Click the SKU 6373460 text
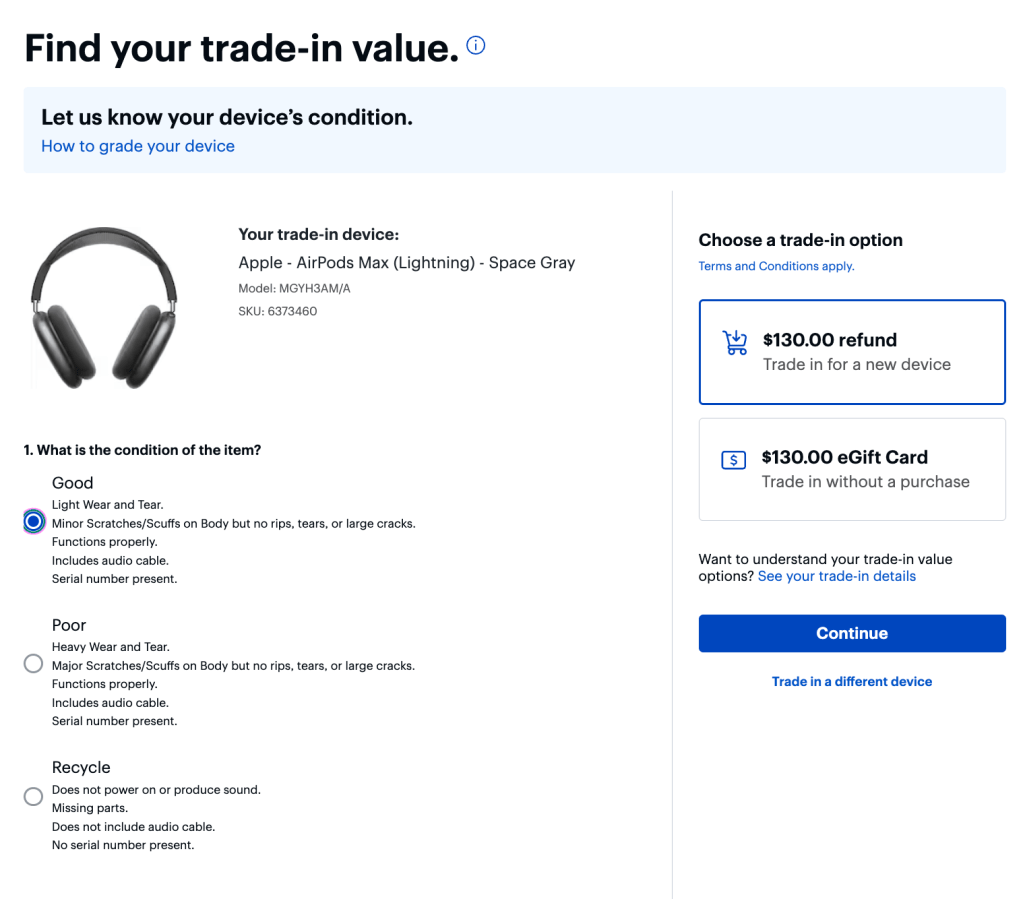The image size is (1023, 899). click(278, 311)
